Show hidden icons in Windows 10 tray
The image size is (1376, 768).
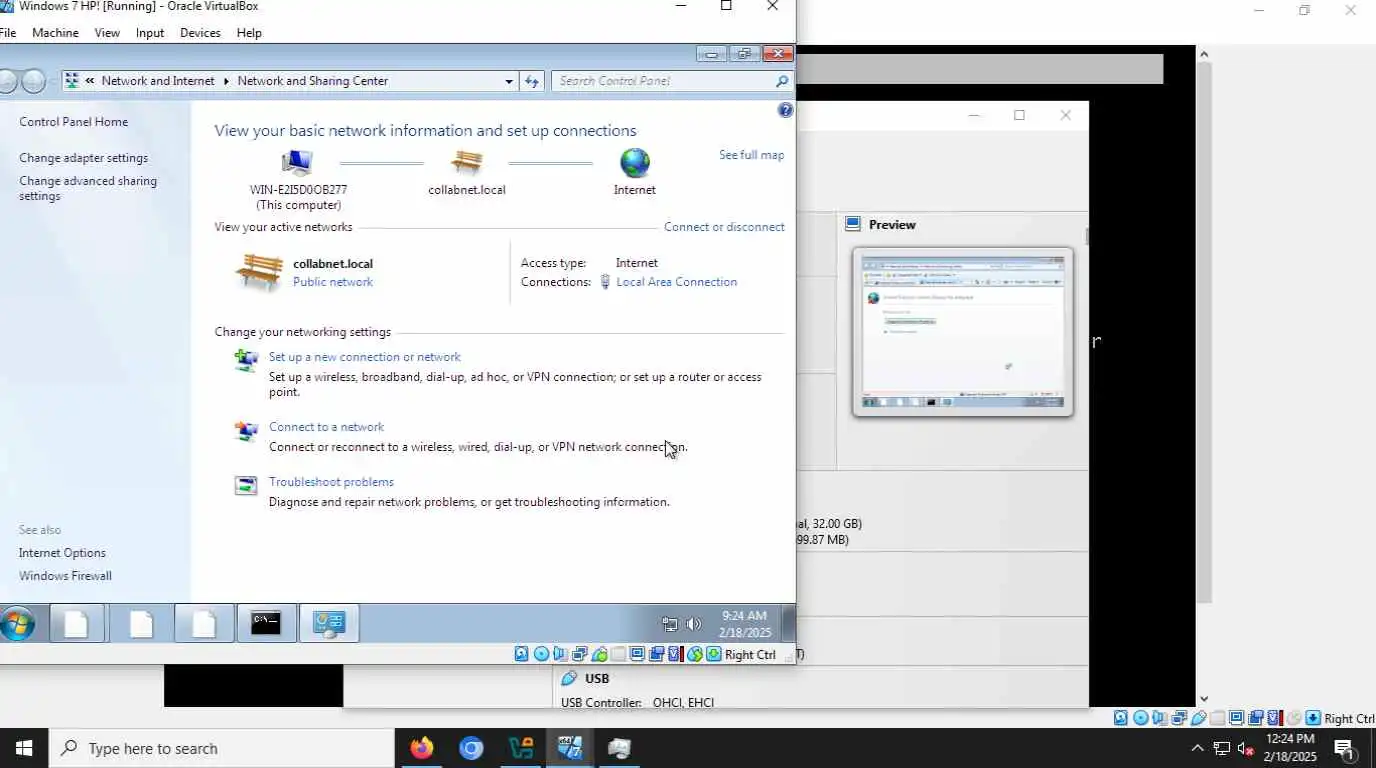pos(1197,748)
